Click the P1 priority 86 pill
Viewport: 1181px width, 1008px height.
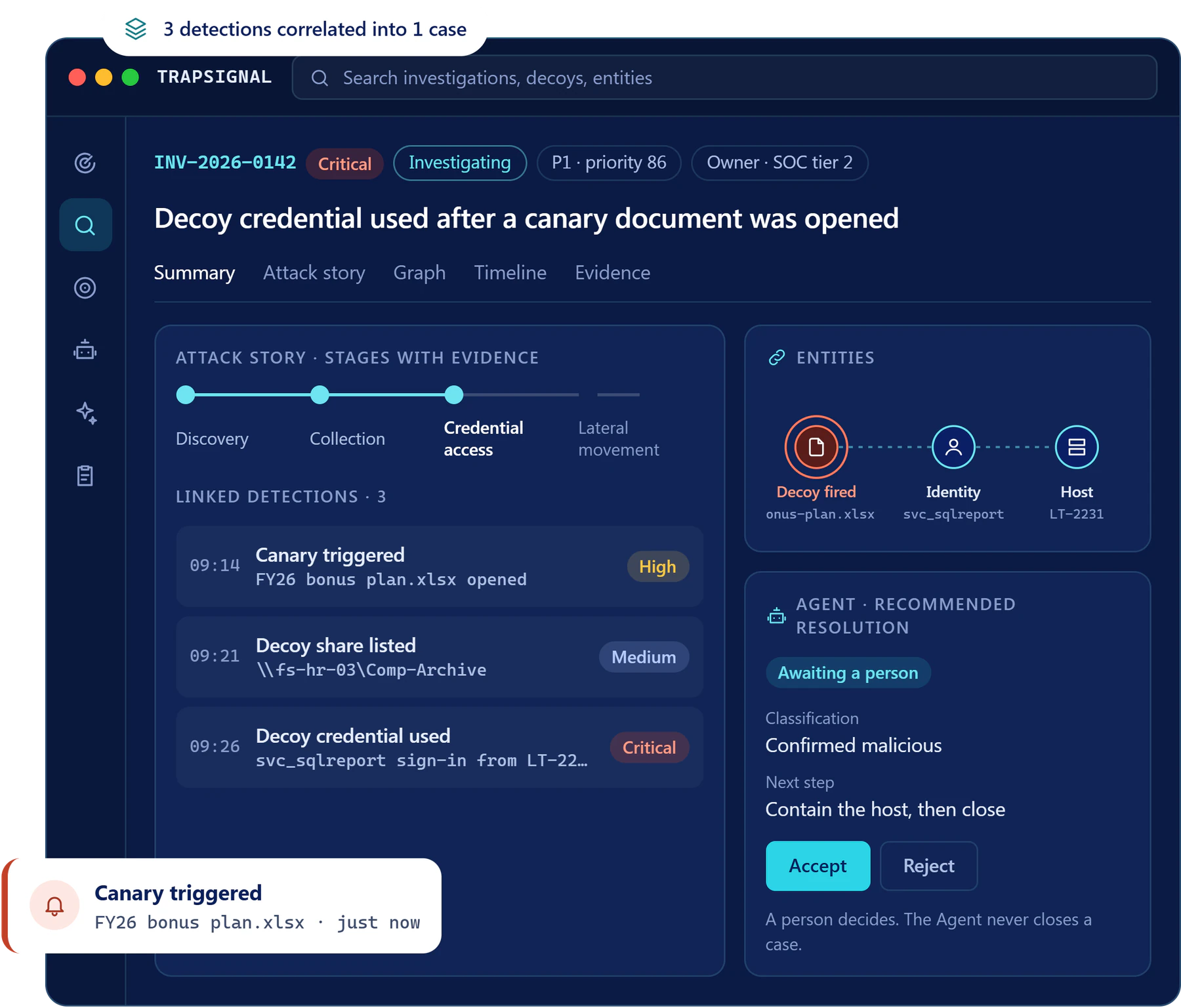tap(609, 163)
